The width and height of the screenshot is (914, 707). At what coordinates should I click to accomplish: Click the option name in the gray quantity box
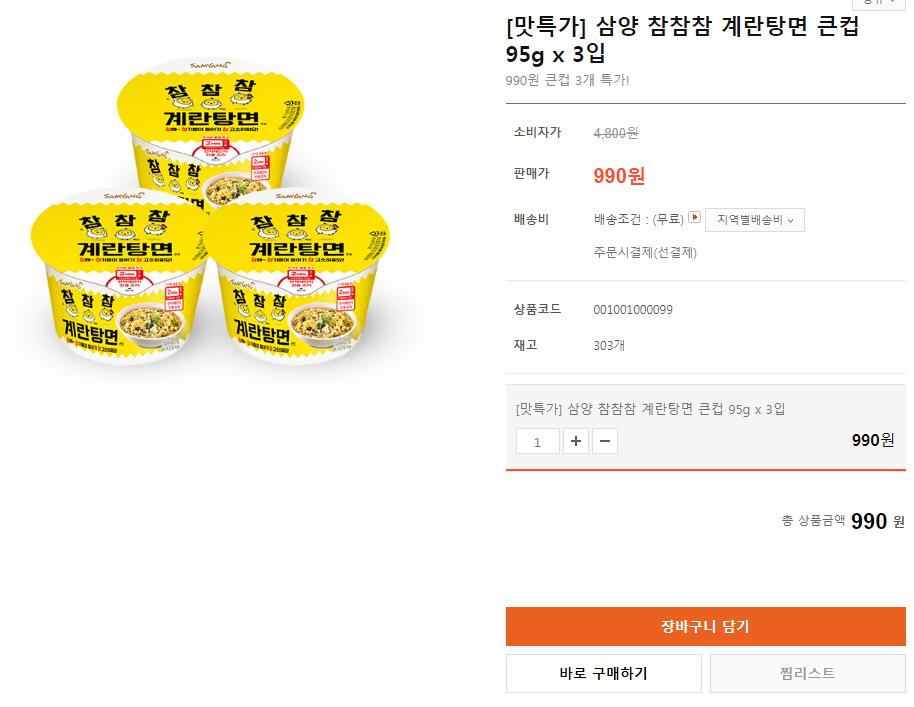pos(651,409)
